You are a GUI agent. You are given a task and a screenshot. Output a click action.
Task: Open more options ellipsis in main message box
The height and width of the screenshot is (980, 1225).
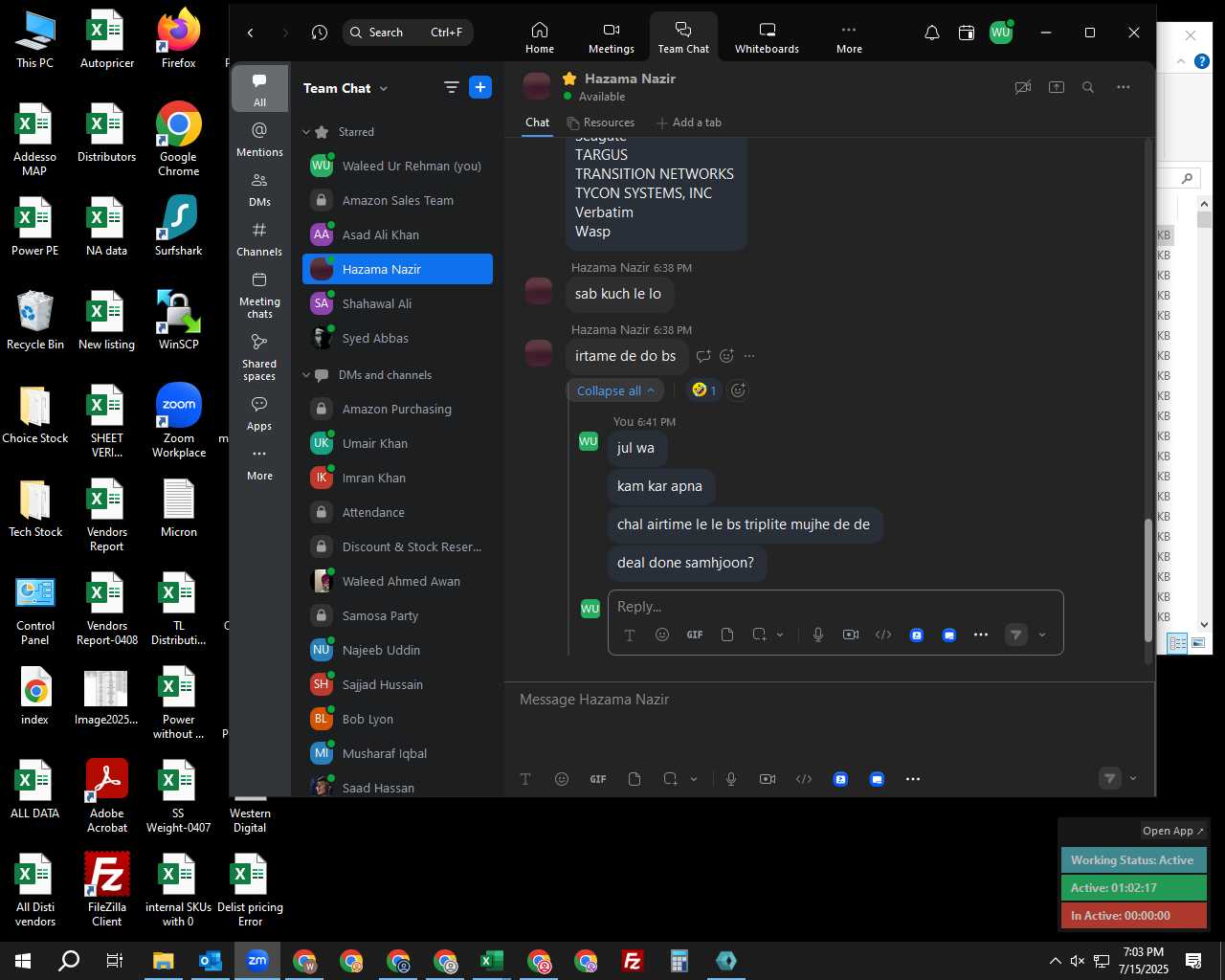[913, 779]
